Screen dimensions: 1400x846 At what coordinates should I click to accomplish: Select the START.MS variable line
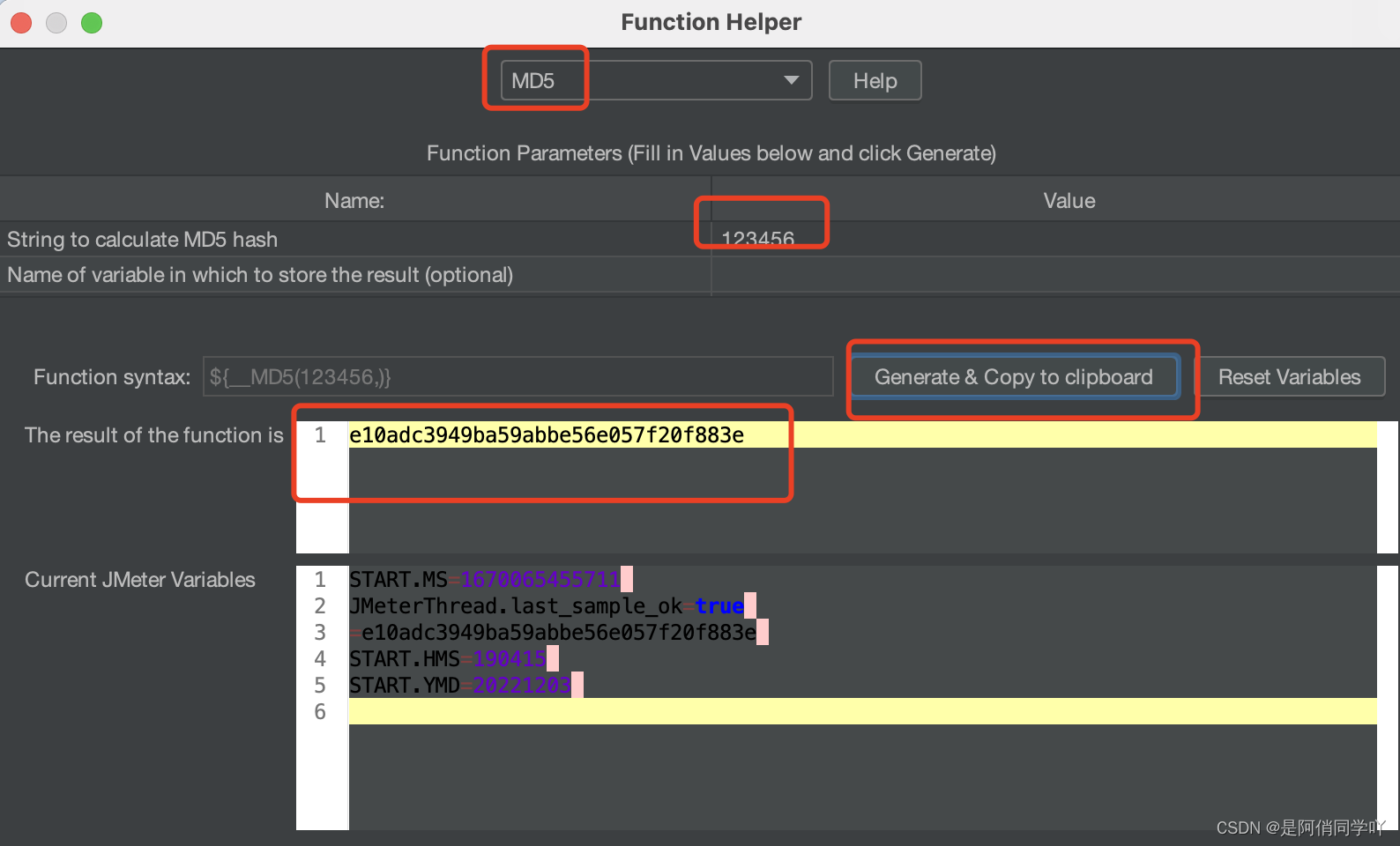click(490, 579)
